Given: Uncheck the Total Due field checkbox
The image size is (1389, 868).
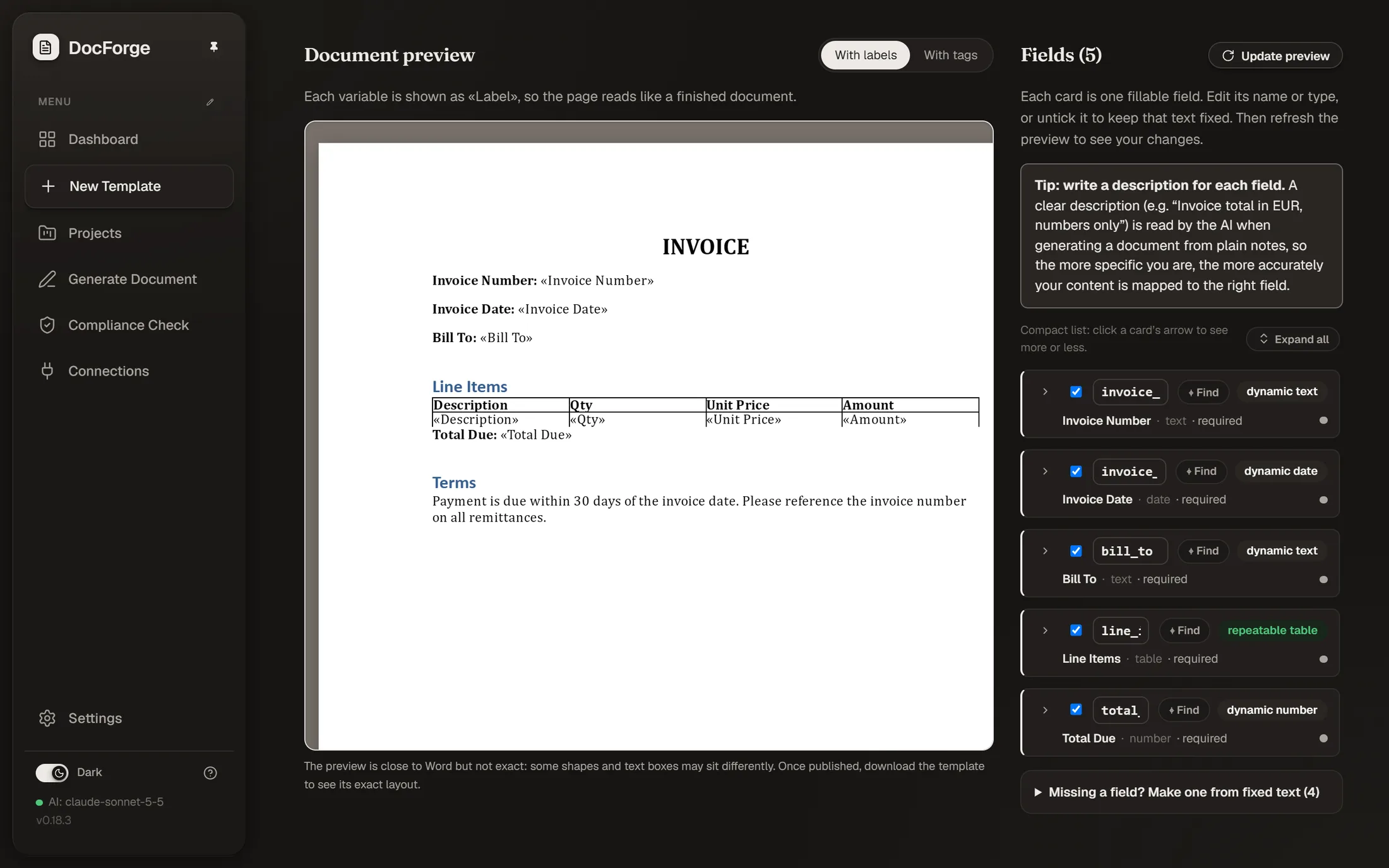Looking at the screenshot, I should tap(1076, 710).
